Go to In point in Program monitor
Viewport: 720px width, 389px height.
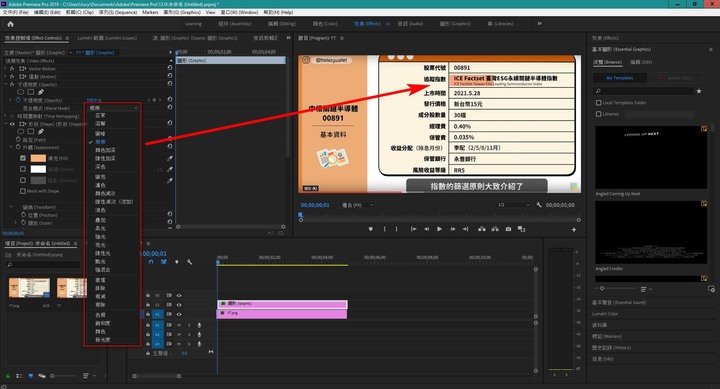(413, 229)
